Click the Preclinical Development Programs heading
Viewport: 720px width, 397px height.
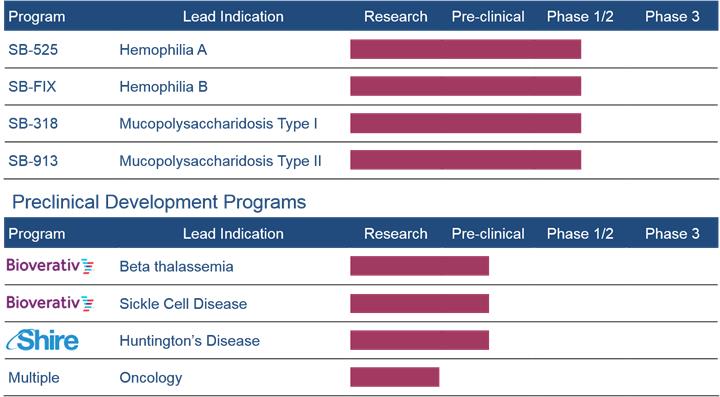(x=159, y=202)
